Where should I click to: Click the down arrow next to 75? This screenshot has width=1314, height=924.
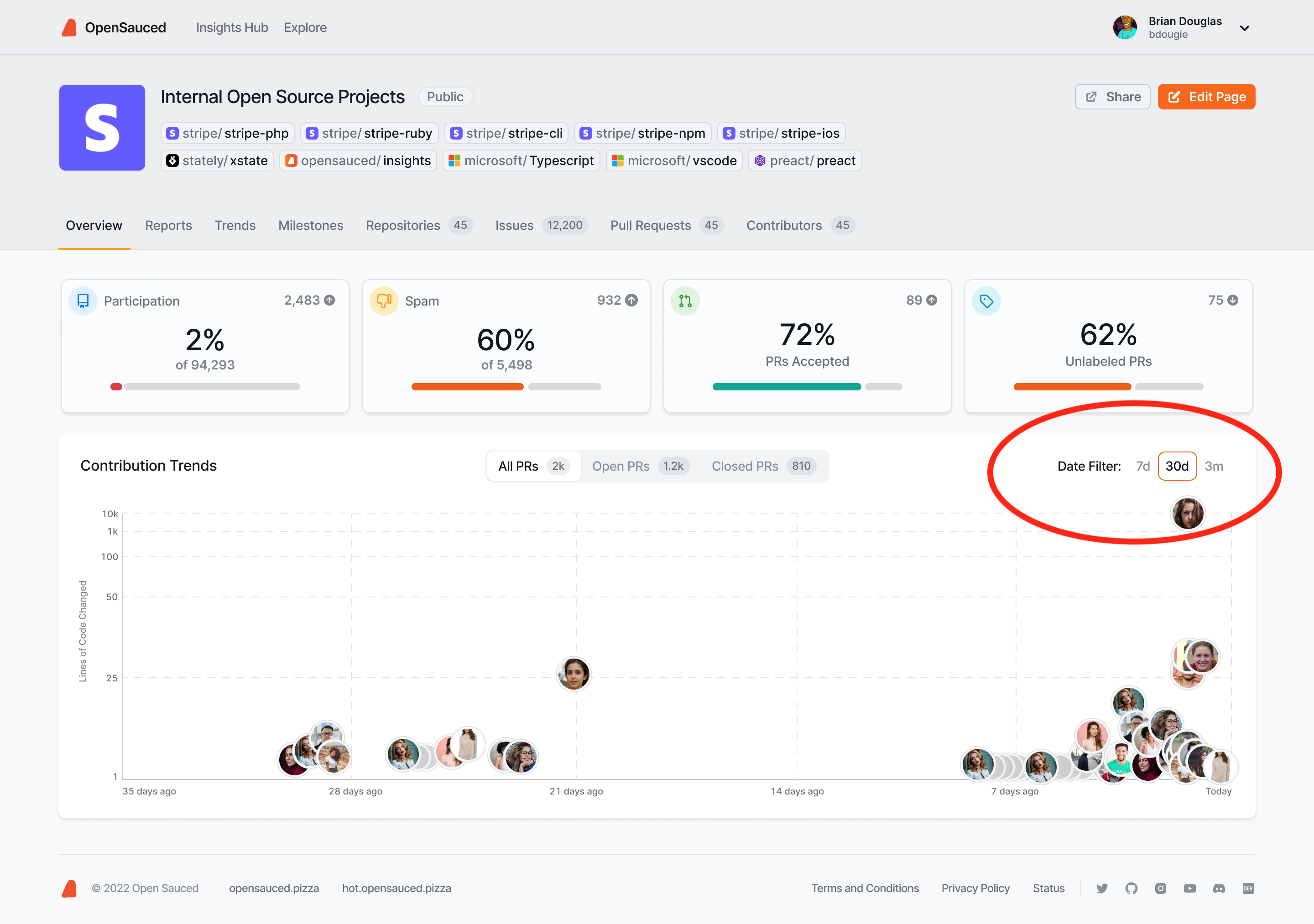1233,301
